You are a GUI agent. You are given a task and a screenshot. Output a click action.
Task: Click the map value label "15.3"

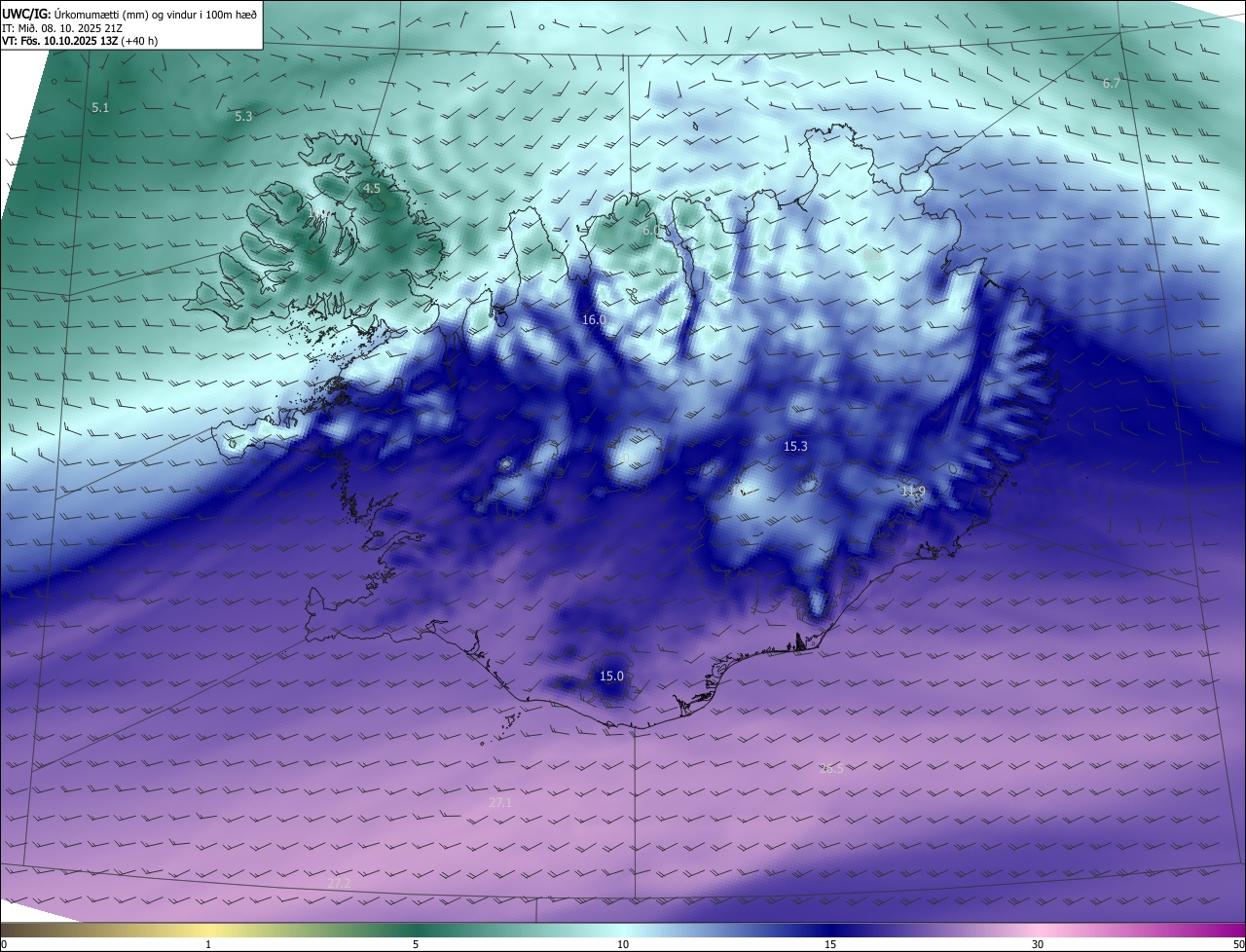pos(795,447)
